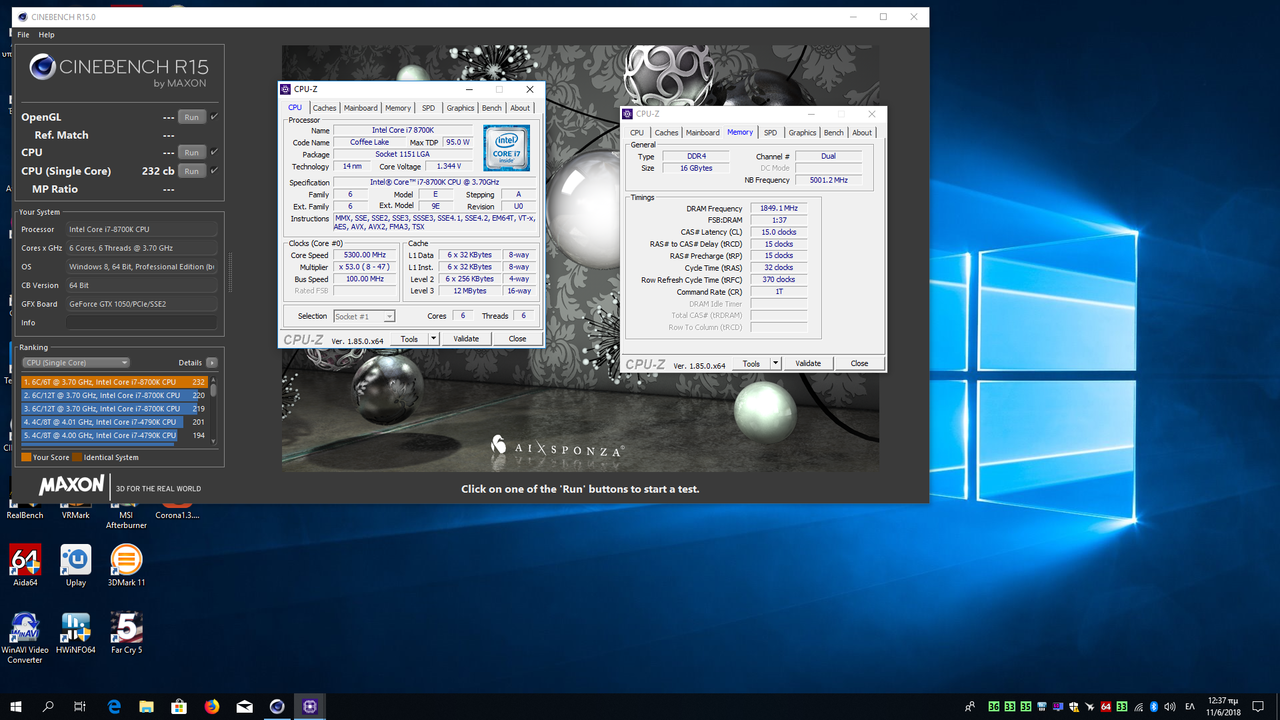
Task: Click the Info input field
Action: tap(141, 323)
